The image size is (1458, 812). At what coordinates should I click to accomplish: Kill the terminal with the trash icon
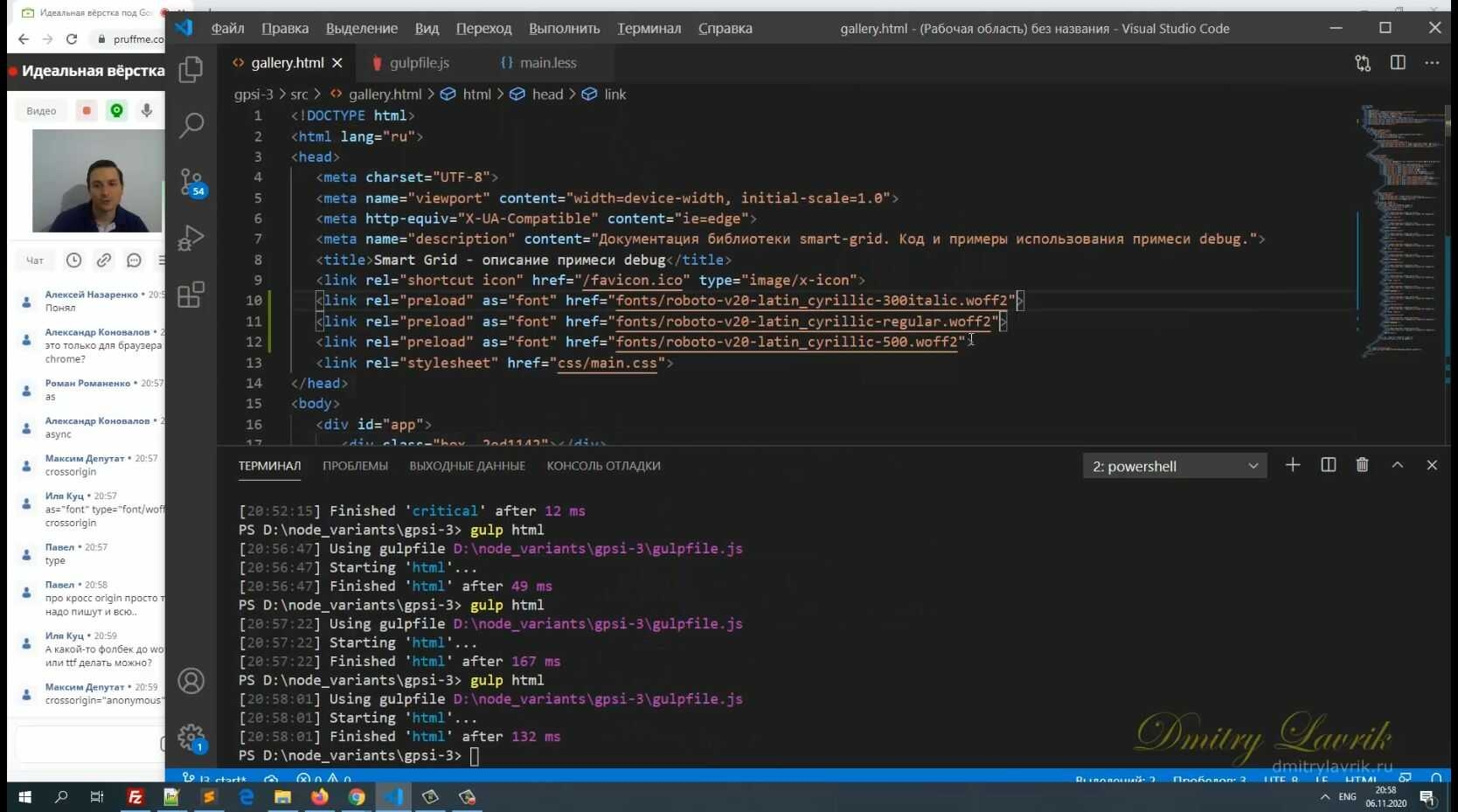click(x=1362, y=465)
